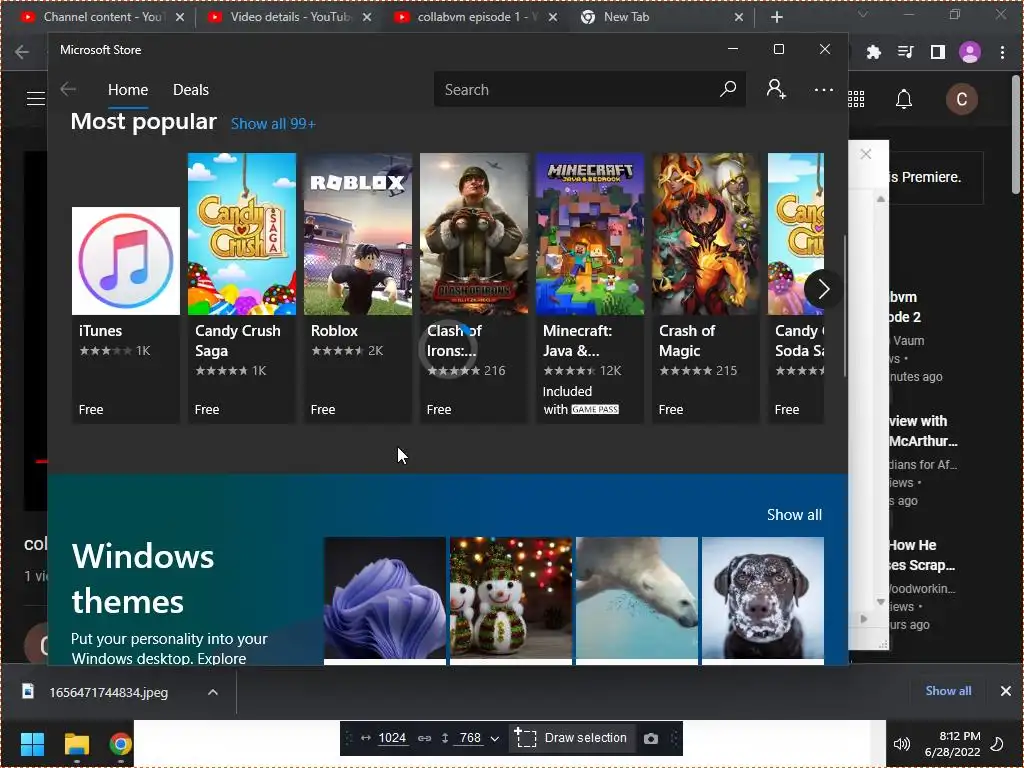The height and width of the screenshot is (768, 1024).
Task: Switch to the Deals tab in Store
Action: click(x=191, y=90)
